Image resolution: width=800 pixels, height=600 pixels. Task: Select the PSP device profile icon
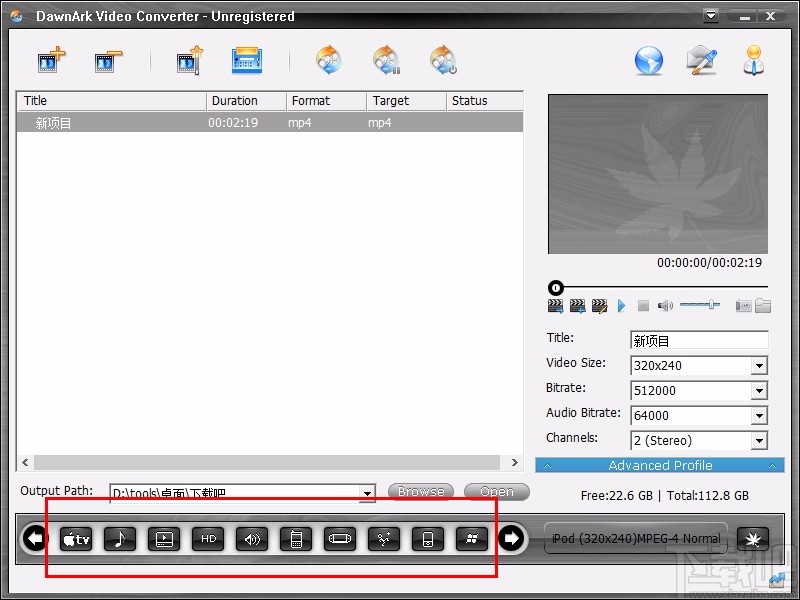point(340,538)
